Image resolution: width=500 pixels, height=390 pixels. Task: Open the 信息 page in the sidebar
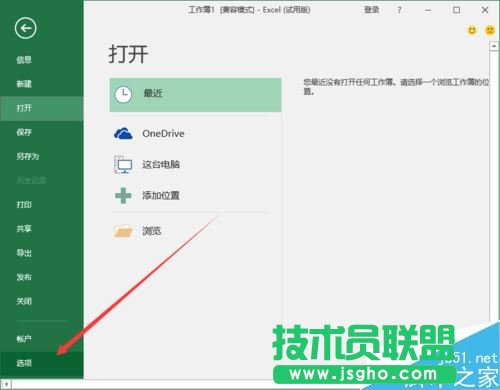pyautogui.click(x=24, y=60)
